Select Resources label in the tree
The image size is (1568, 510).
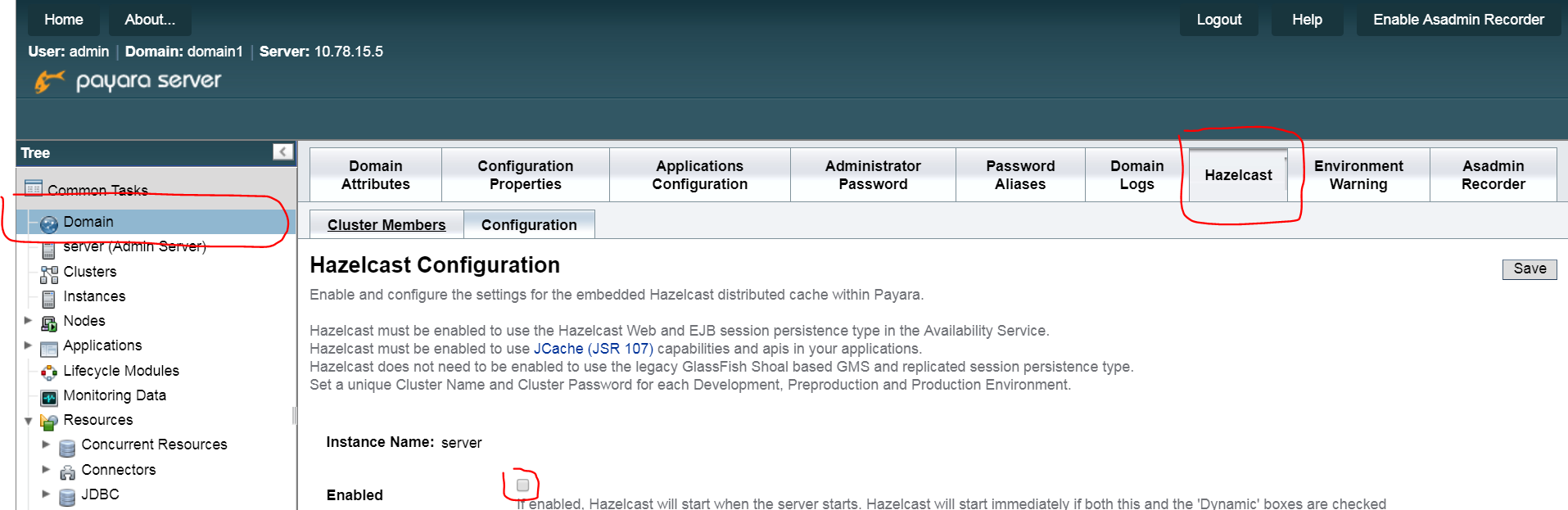click(98, 420)
